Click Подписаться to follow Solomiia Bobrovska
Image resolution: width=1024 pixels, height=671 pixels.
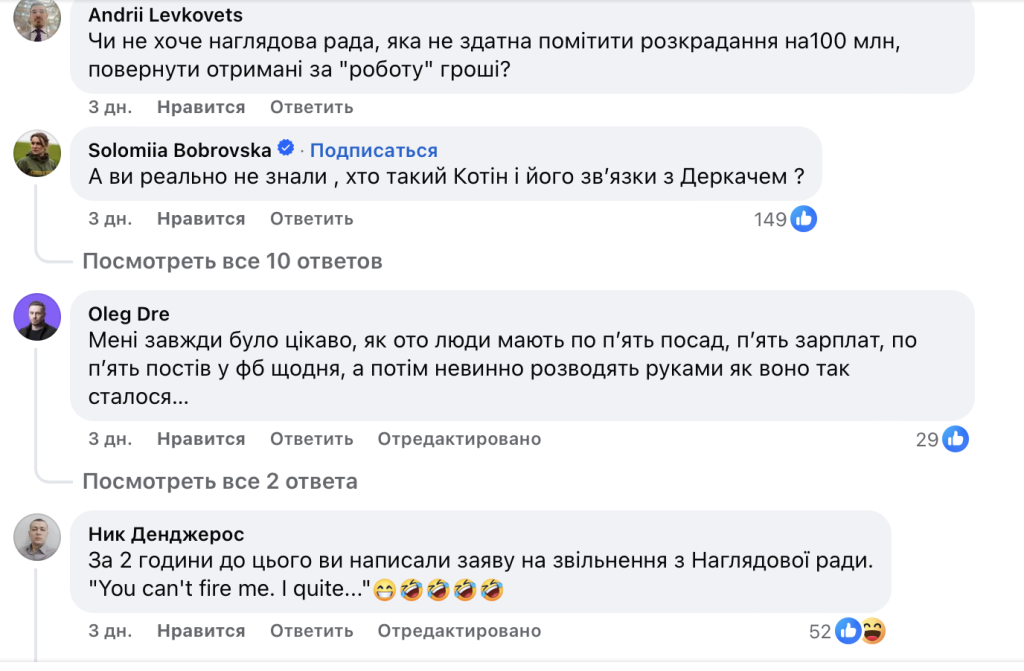click(373, 150)
